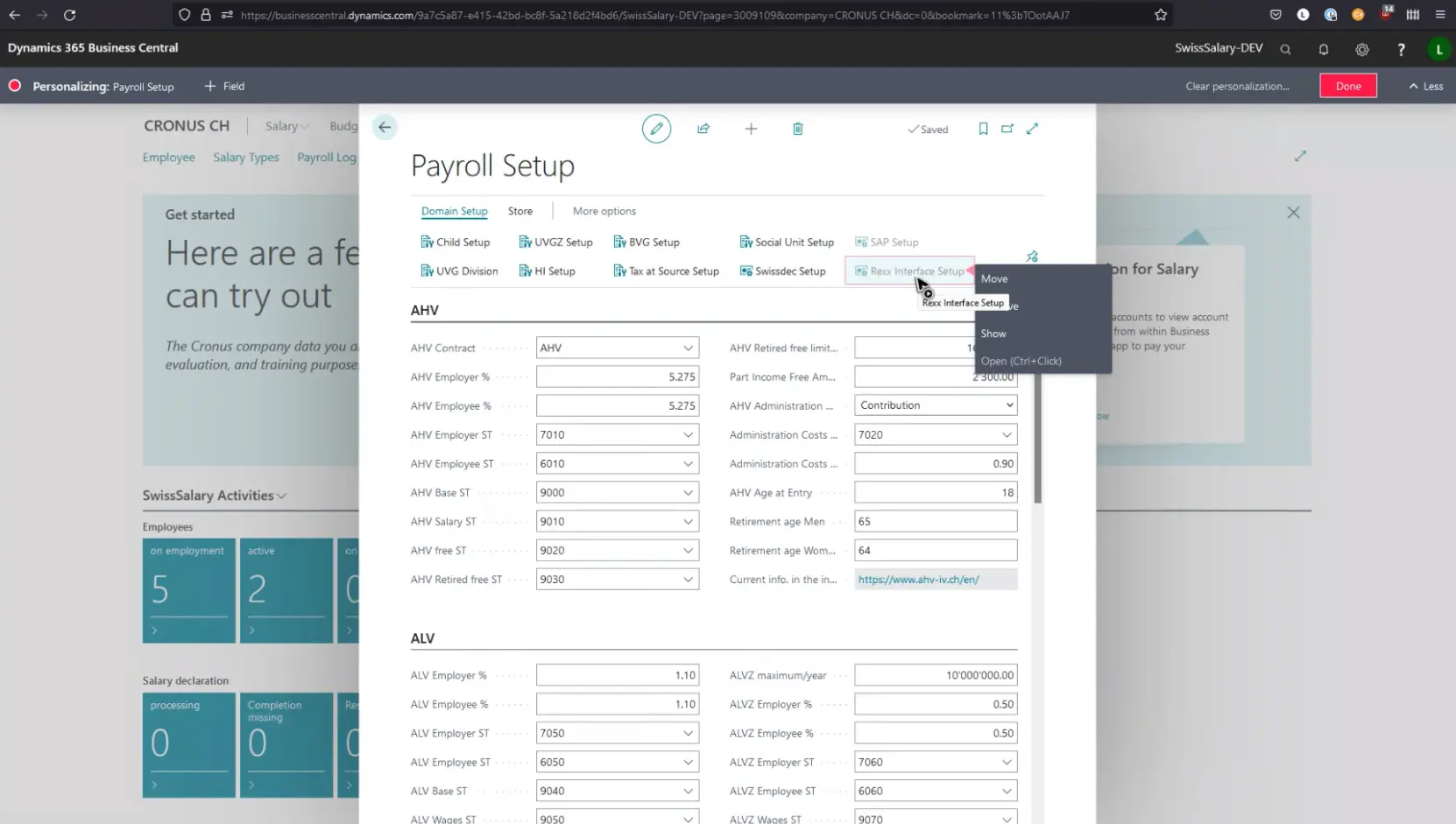Switch to the Store tab

tap(519, 211)
